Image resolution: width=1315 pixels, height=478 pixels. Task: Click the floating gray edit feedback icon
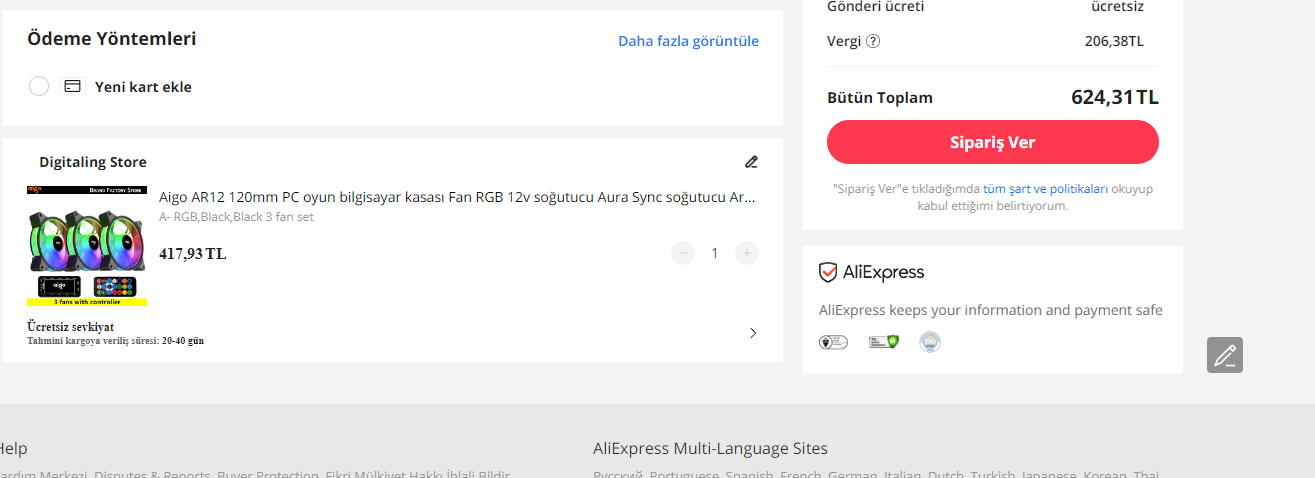1225,355
